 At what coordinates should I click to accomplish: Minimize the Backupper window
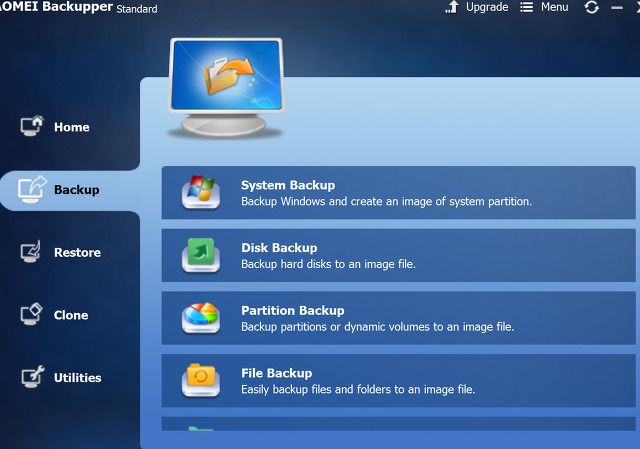617,7
